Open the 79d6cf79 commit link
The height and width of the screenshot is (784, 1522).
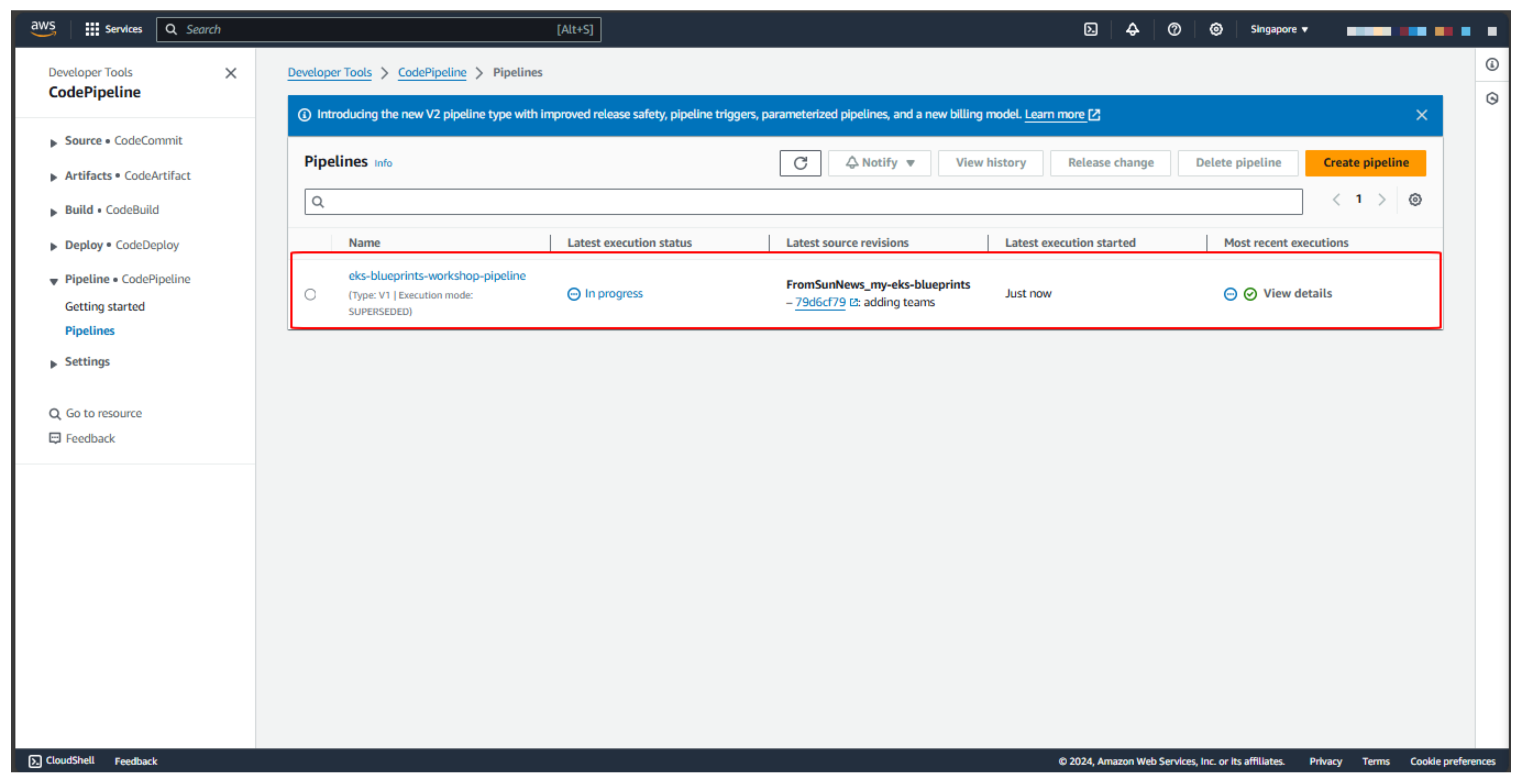point(821,302)
